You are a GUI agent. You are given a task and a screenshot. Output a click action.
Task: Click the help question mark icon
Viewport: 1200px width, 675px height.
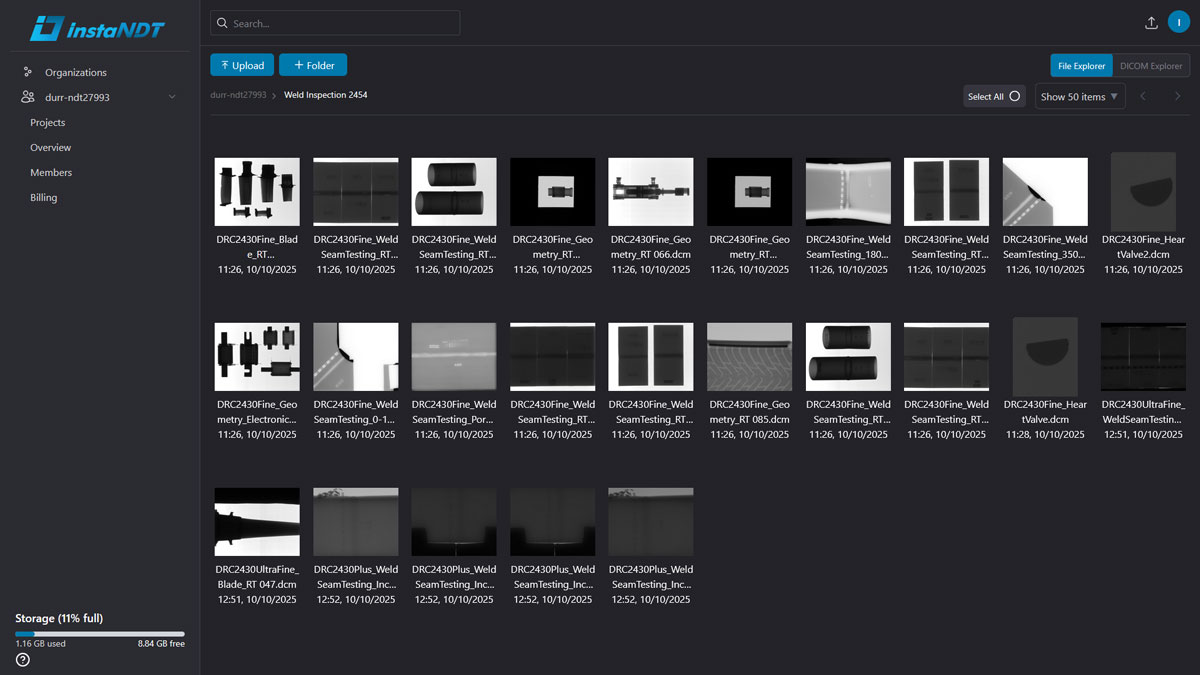[23, 659]
